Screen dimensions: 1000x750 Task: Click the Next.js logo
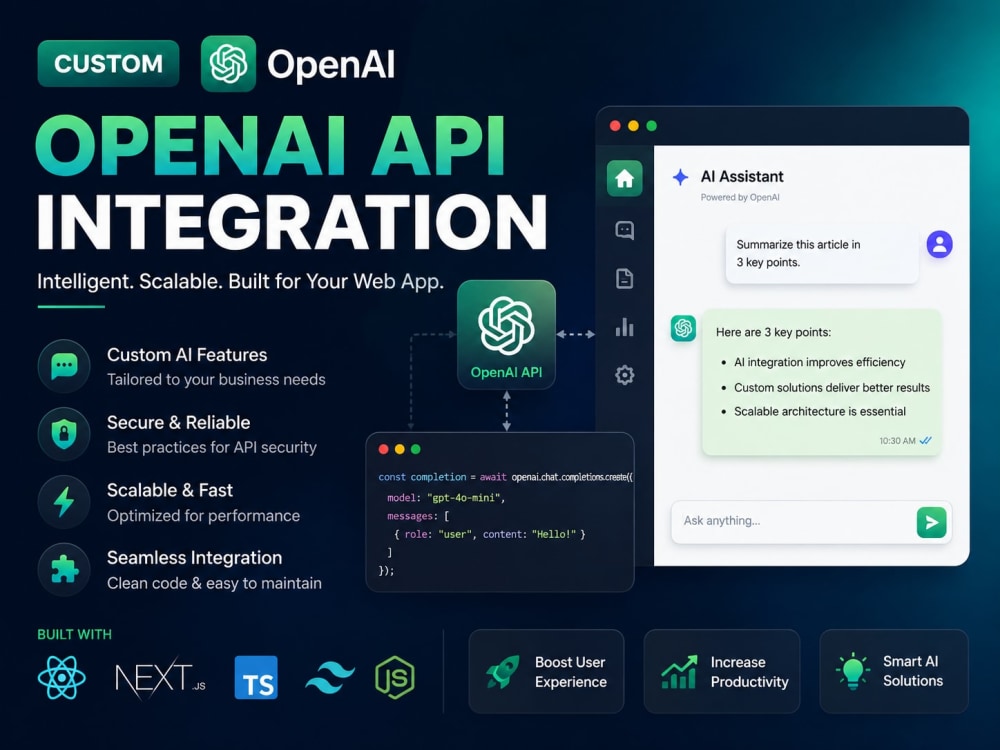160,678
